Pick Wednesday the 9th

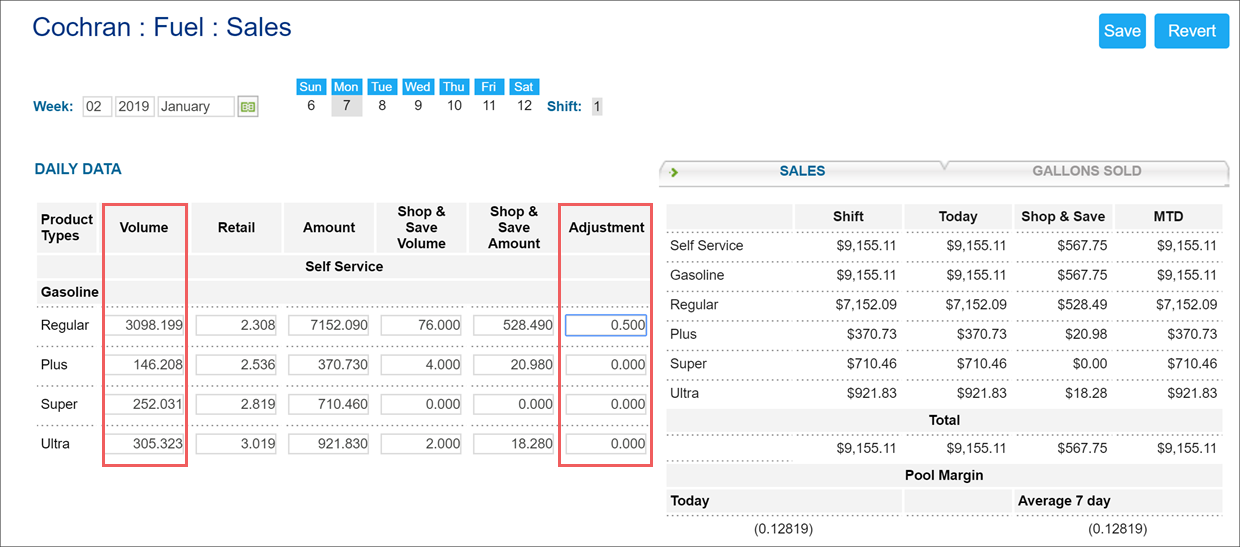418,97
